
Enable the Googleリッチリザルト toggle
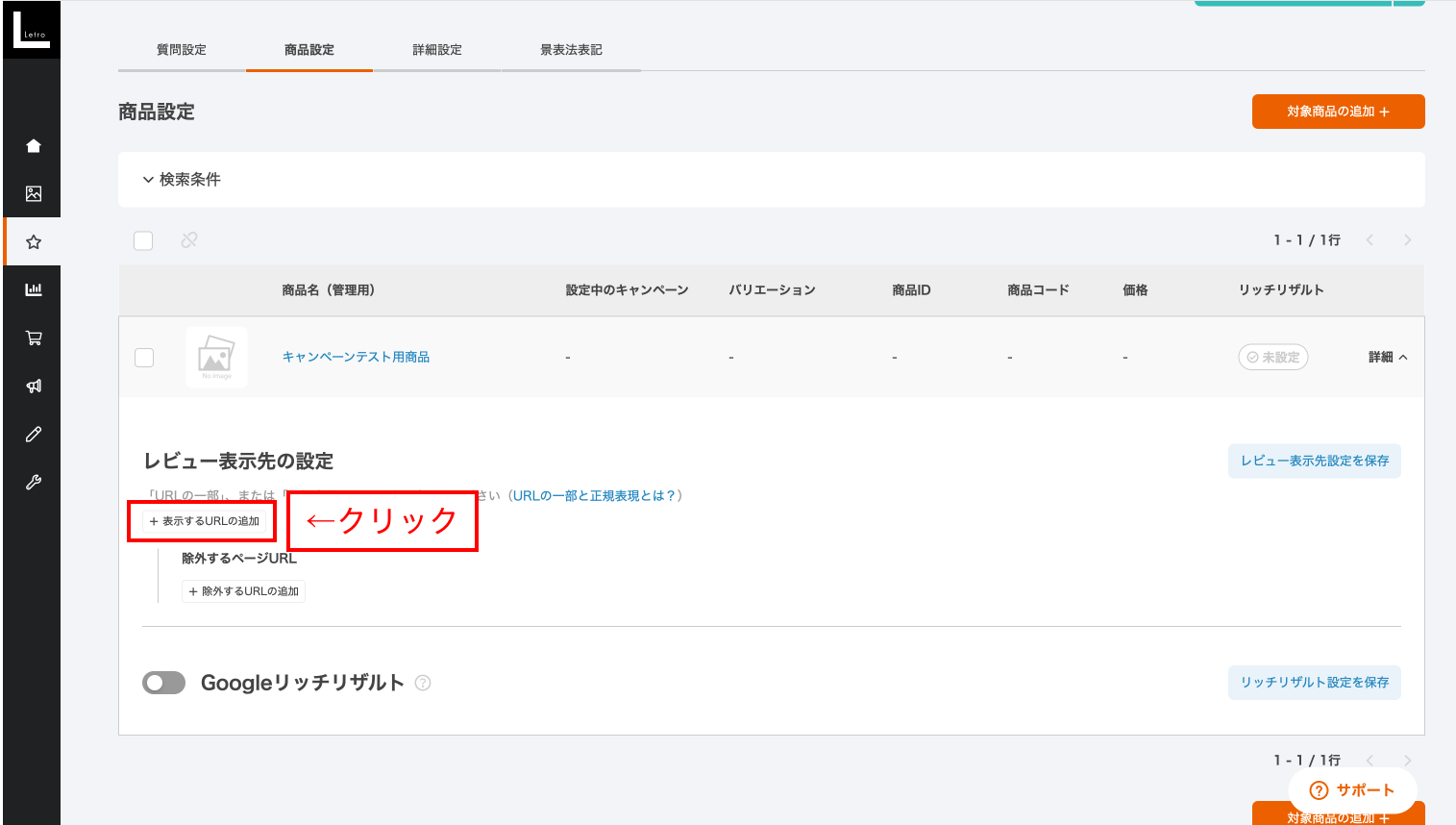pyautogui.click(x=163, y=683)
